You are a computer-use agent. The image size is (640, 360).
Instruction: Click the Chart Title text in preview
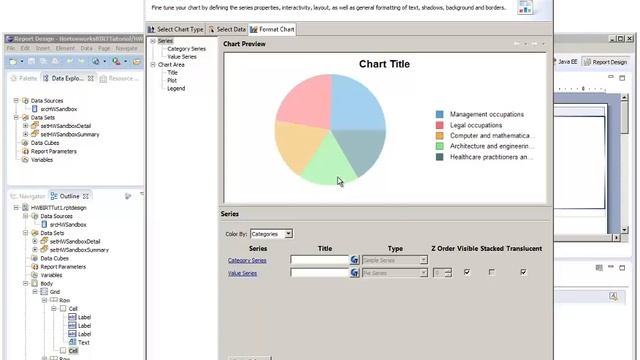tap(384, 64)
